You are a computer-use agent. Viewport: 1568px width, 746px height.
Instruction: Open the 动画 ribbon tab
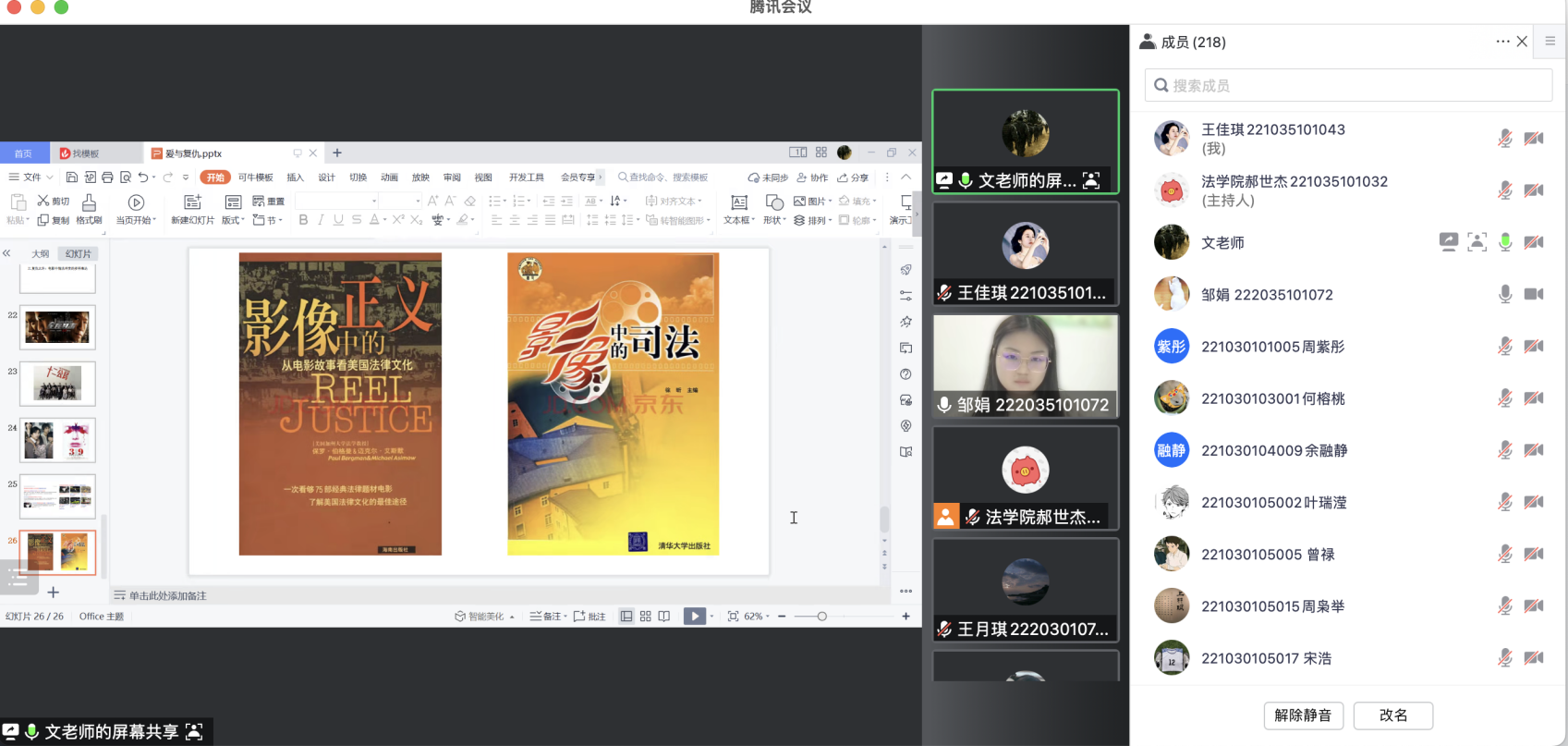(x=389, y=177)
